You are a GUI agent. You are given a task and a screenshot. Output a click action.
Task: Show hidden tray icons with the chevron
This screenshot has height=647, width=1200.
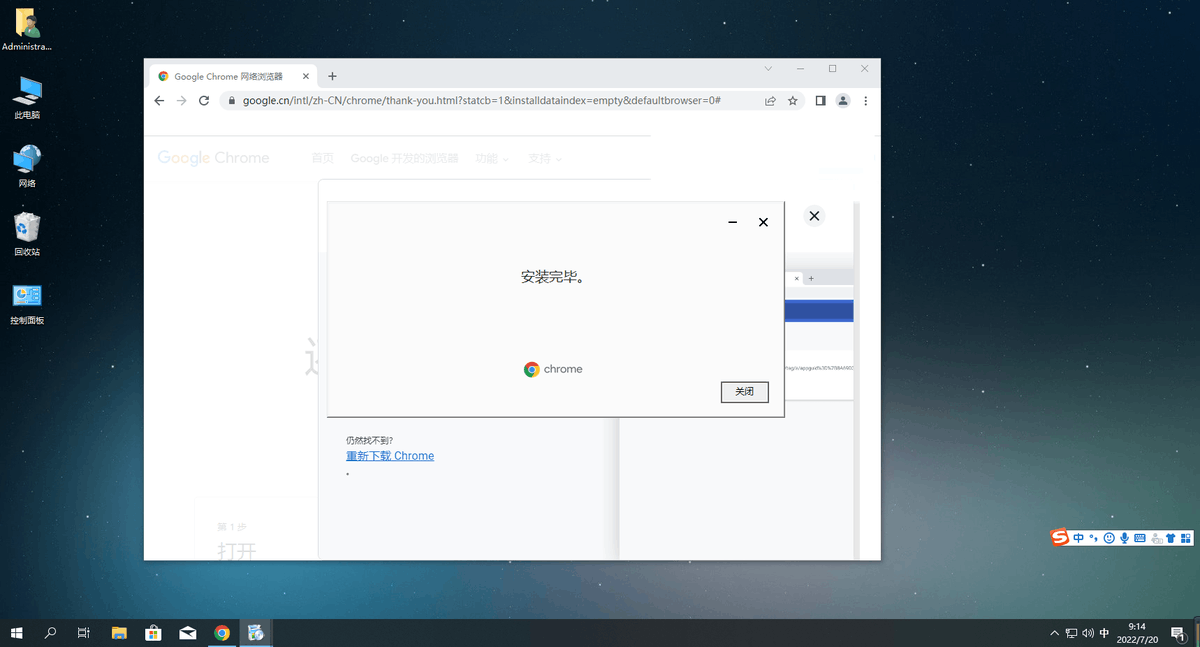click(x=1054, y=633)
